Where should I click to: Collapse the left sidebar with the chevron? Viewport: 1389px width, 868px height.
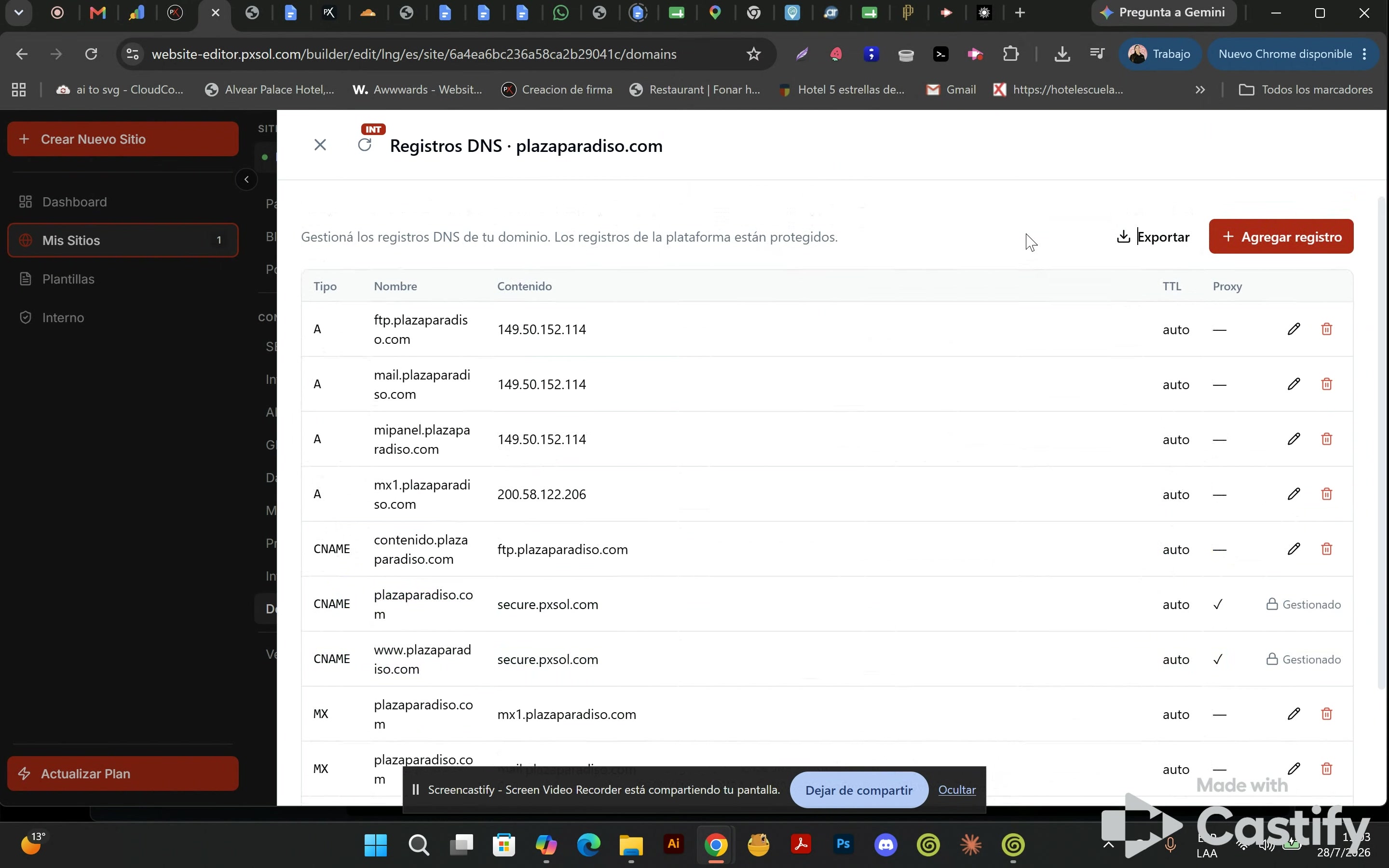pos(246,180)
